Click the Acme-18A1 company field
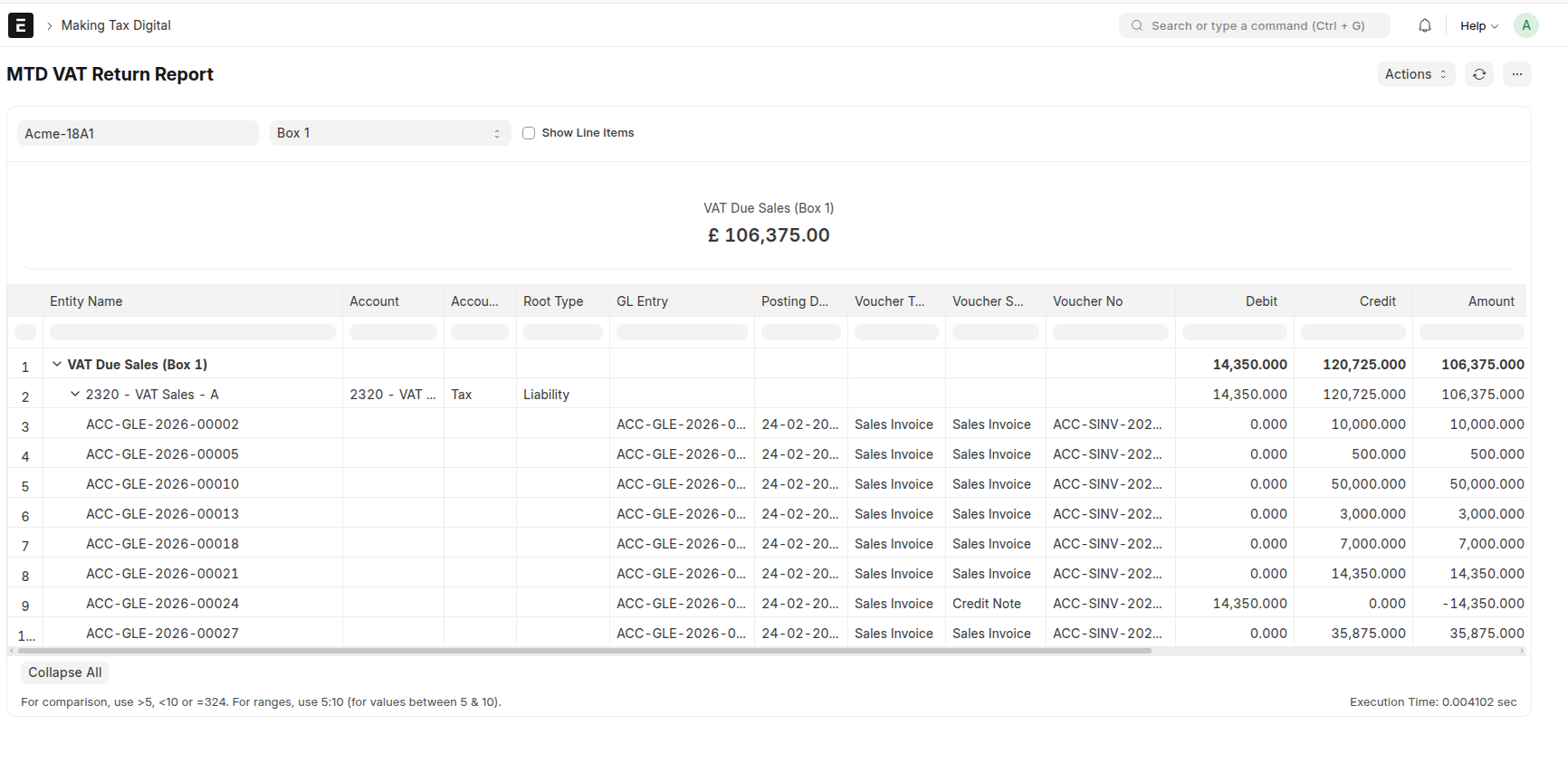The height and width of the screenshot is (763, 1568). [138, 133]
